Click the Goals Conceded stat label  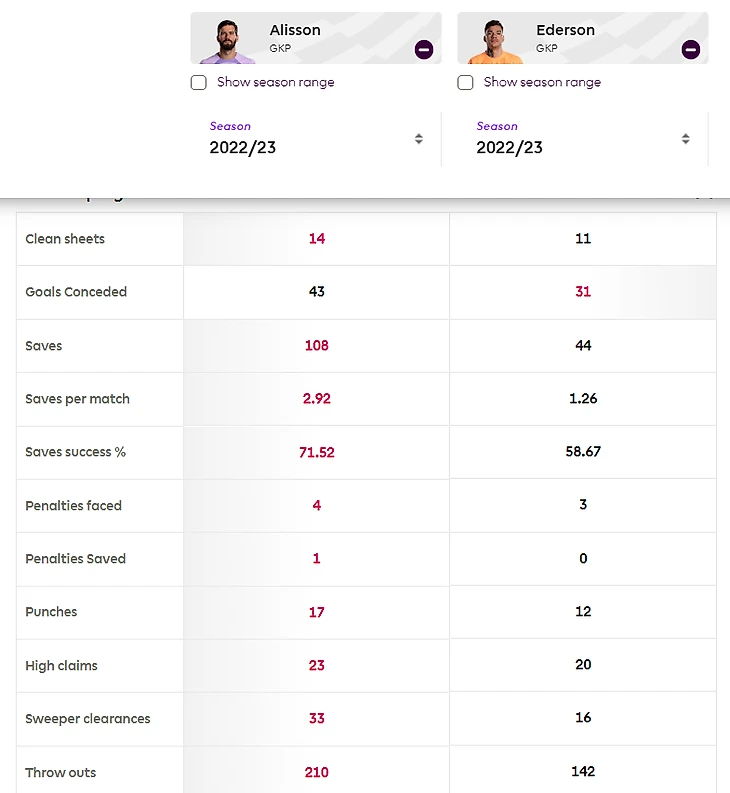(76, 292)
